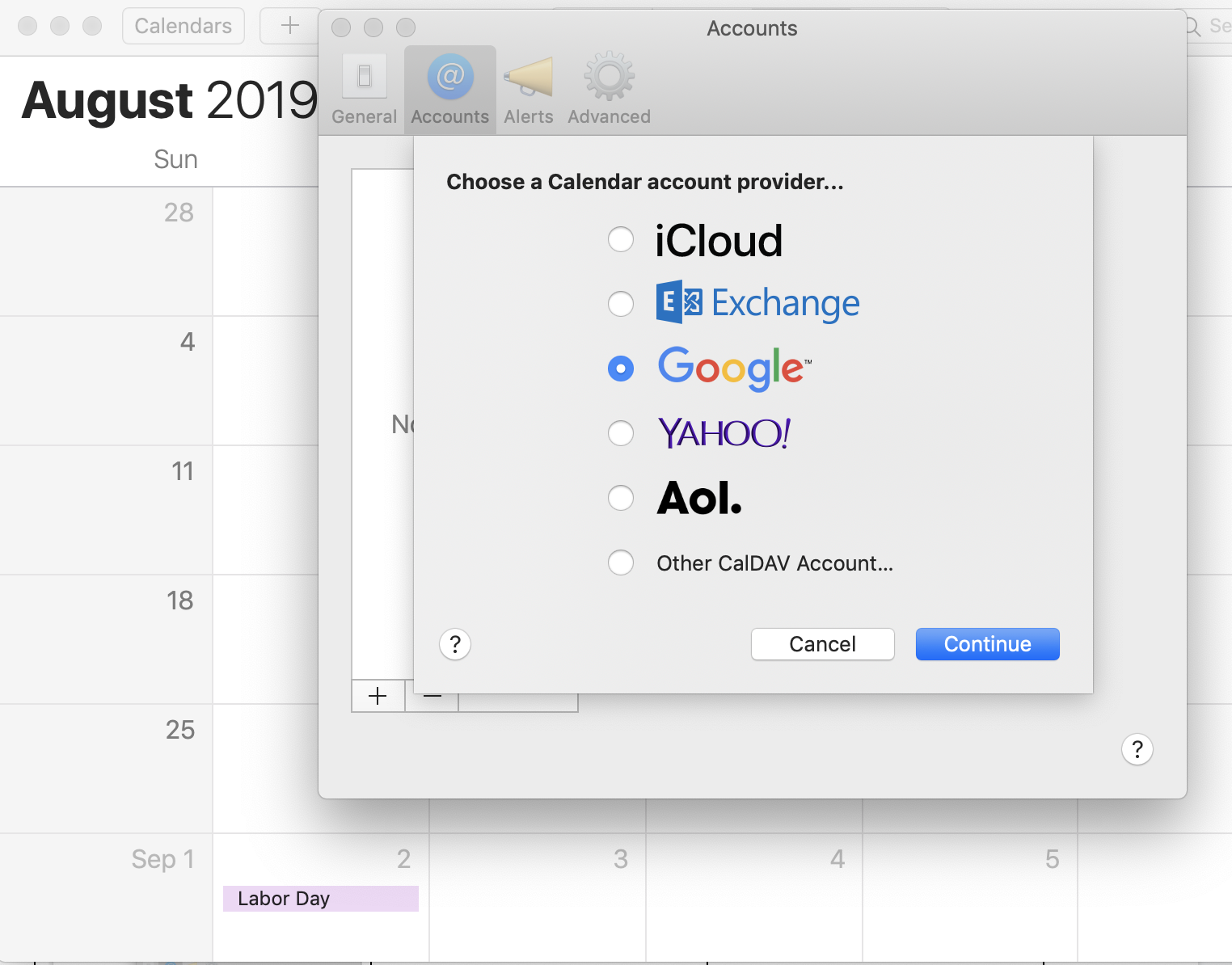Open help in the Accounts window corner
This screenshot has width=1232, height=965.
[x=1137, y=749]
